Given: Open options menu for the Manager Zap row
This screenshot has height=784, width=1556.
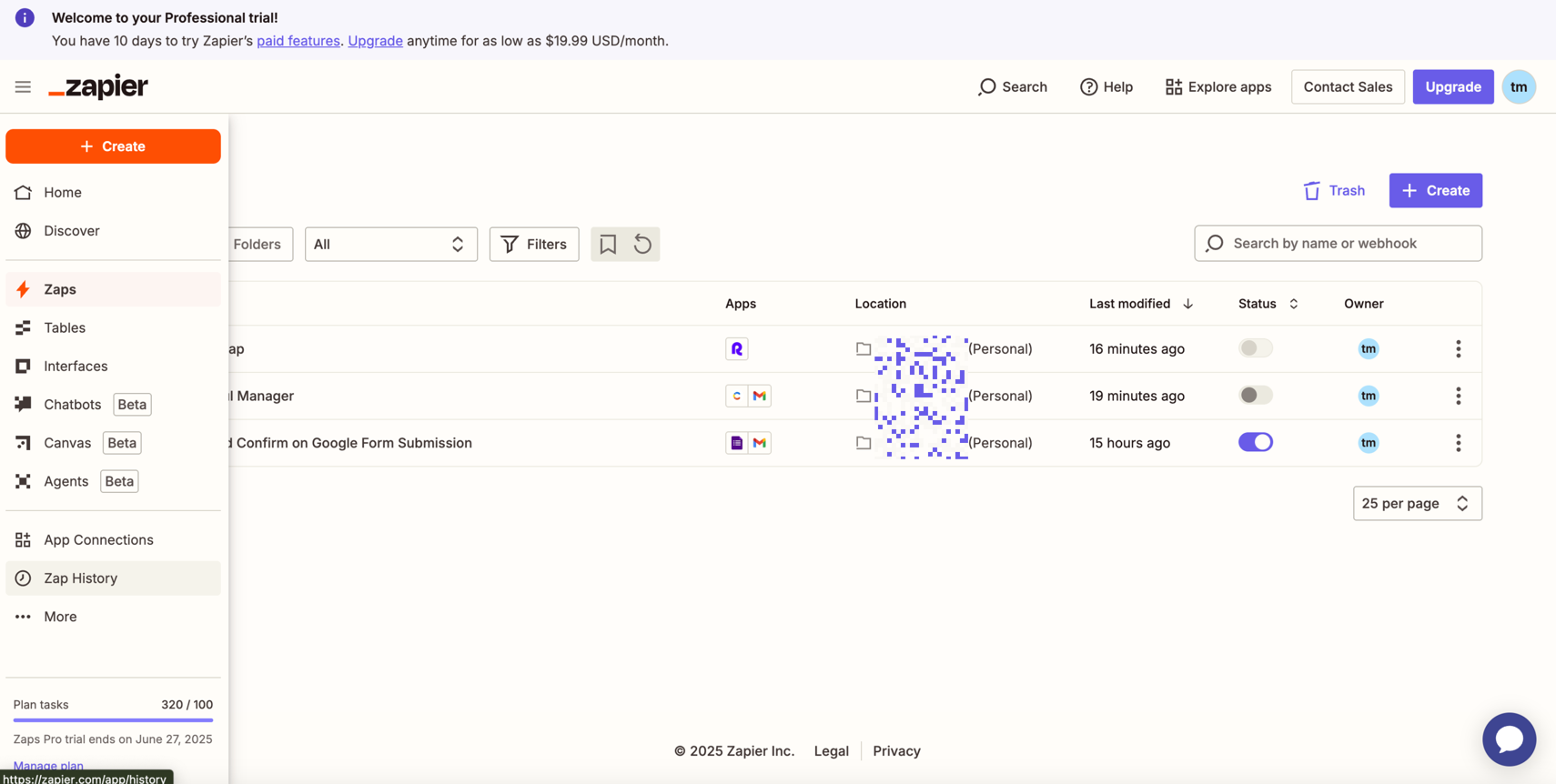Looking at the screenshot, I should (1458, 396).
